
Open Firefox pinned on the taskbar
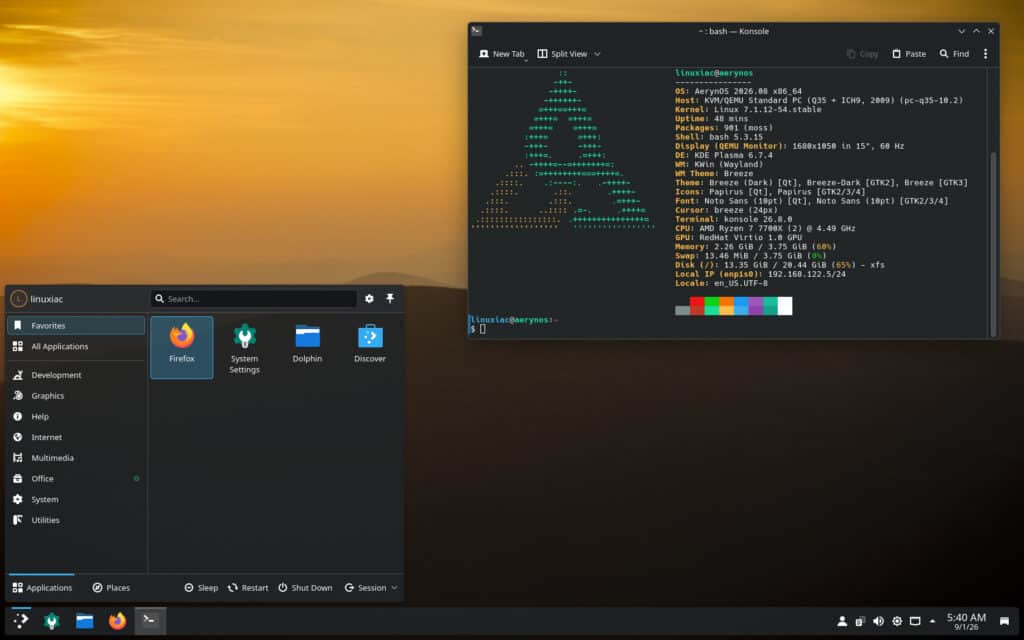117,620
